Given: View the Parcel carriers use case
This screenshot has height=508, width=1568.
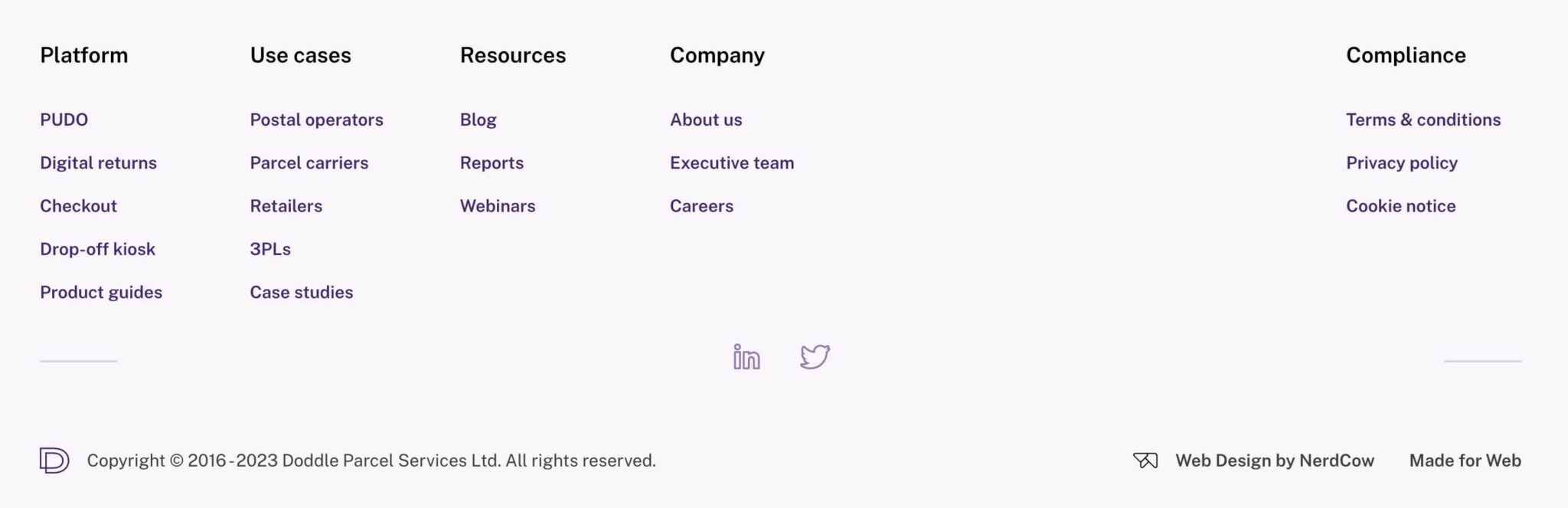Looking at the screenshot, I should [x=309, y=162].
